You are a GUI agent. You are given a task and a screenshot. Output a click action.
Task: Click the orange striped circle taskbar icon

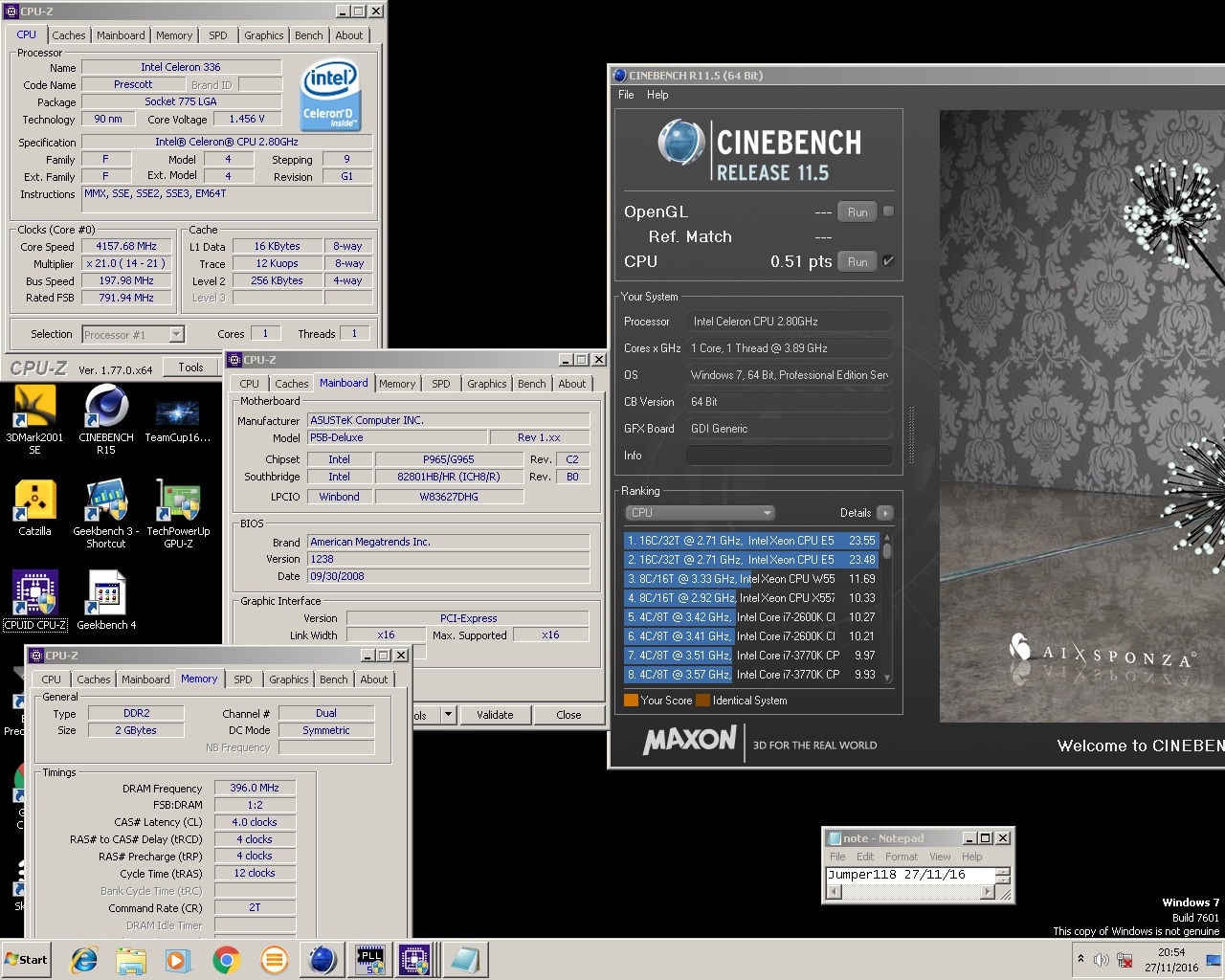[274, 960]
